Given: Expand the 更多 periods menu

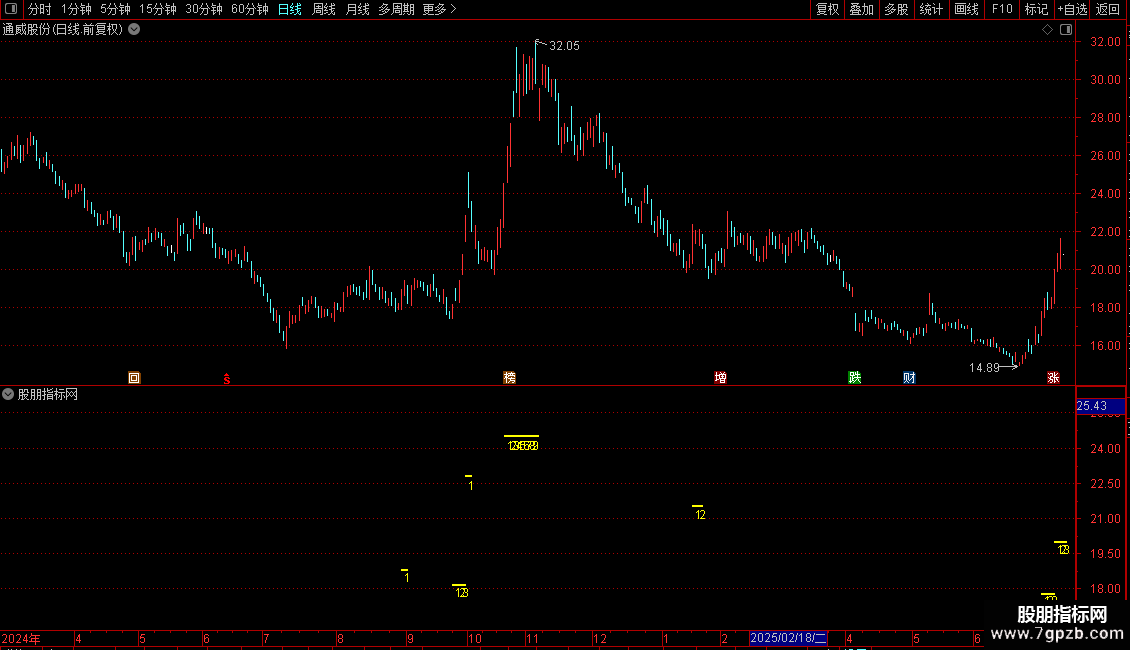Looking at the screenshot, I should [x=439, y=9].
